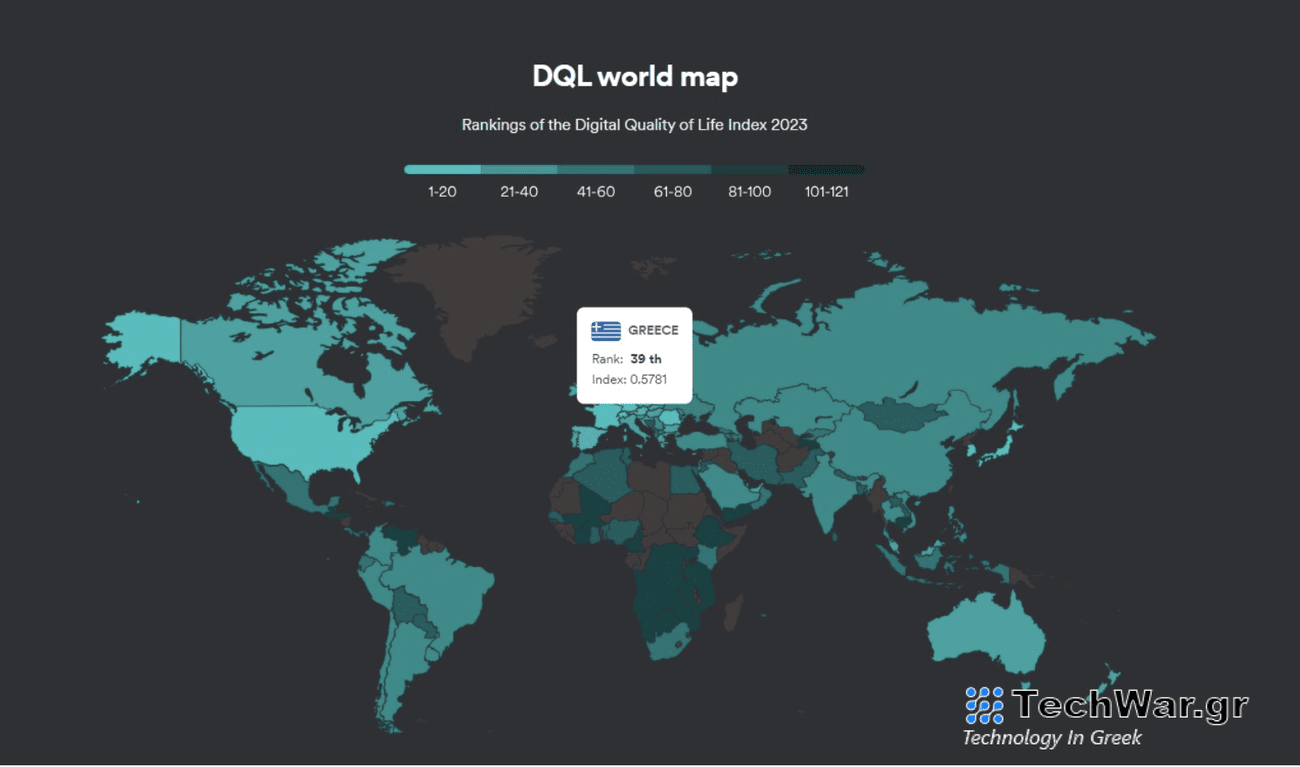The width and height of the screenshot is (1300, 767).
Task: Click the TechWar.gr blue dots logo icon
Action: [x=984, y=705]
